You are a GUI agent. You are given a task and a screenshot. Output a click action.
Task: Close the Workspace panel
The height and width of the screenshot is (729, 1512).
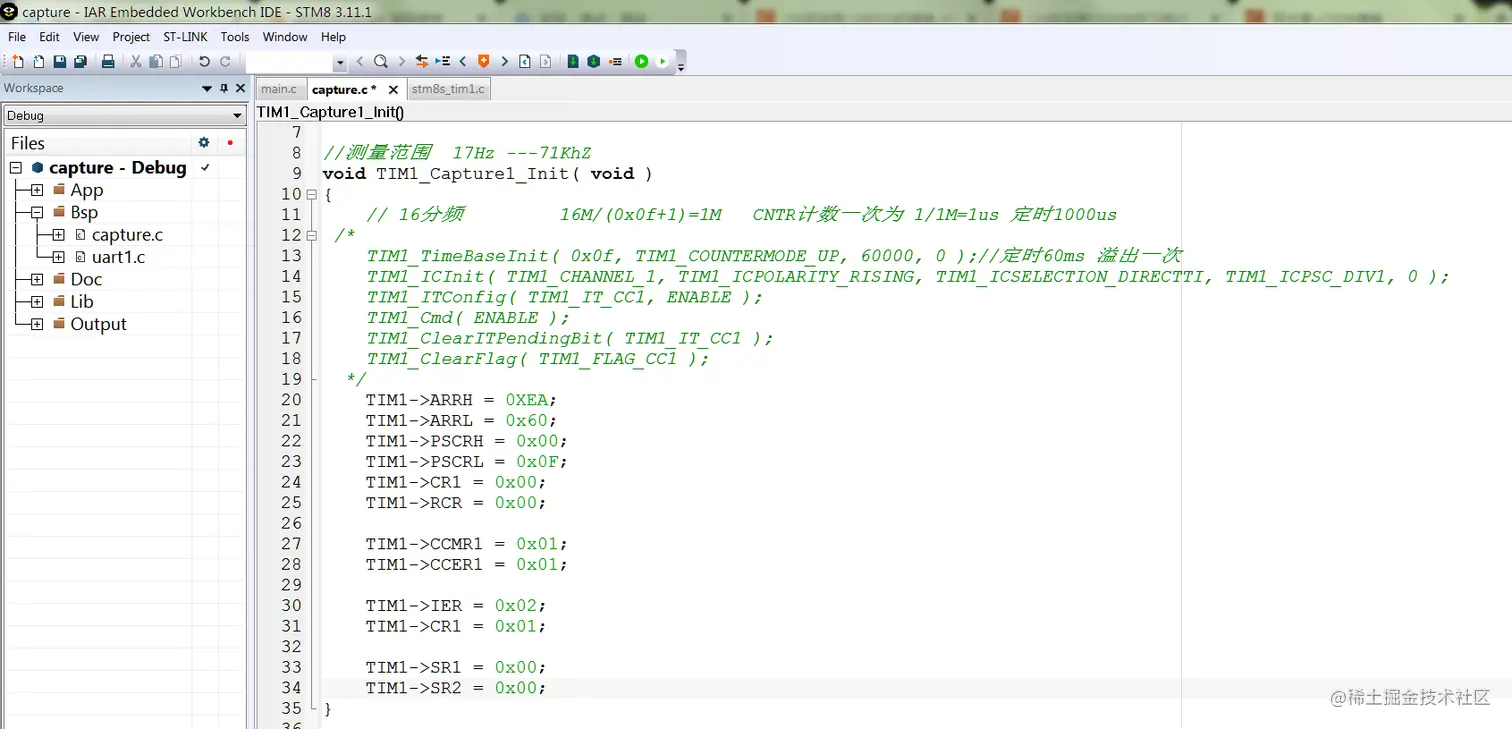240,88
